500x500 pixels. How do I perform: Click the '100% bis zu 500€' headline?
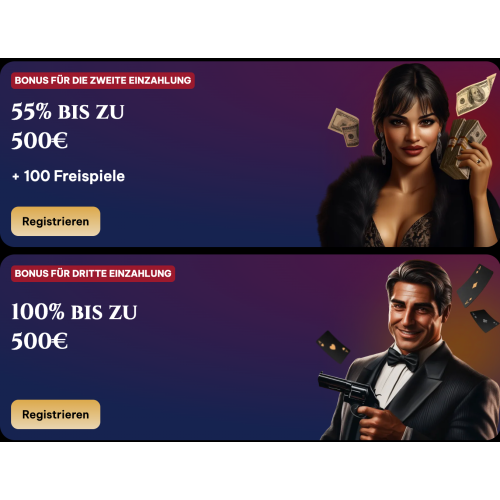point(74,326)
